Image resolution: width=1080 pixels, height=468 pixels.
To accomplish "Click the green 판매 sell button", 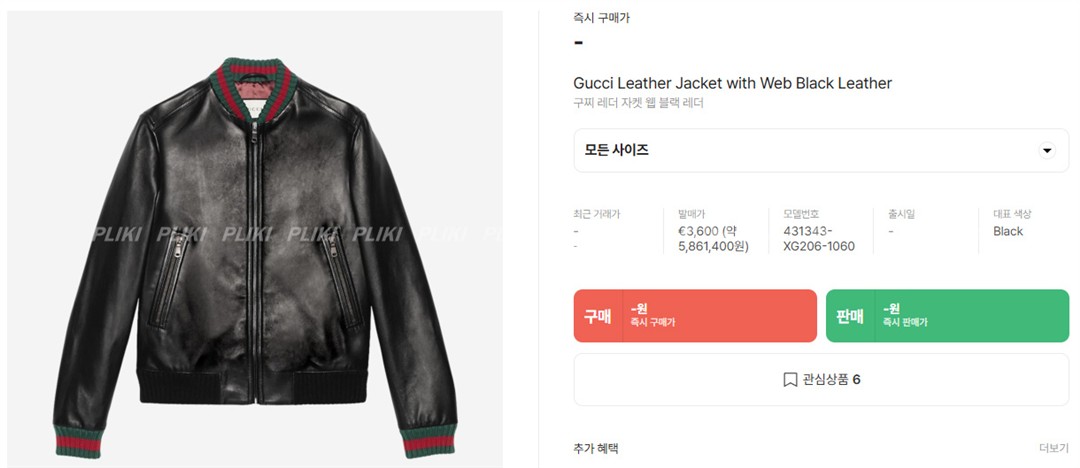I will pyautogui.click(x=947, y=316).
